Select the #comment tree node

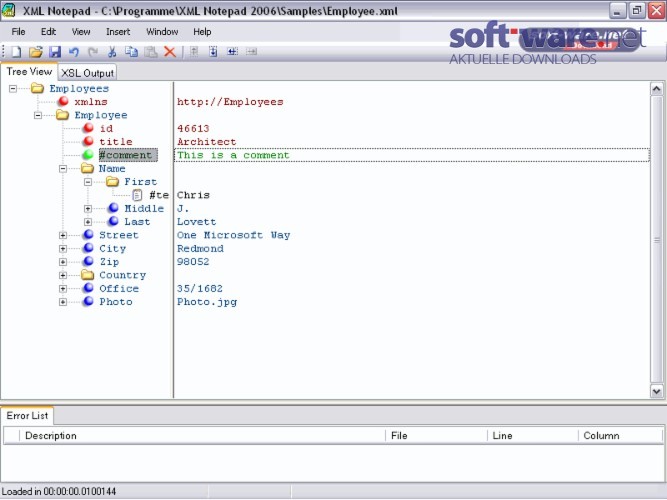pyautogui.click(x=128, y=155)
